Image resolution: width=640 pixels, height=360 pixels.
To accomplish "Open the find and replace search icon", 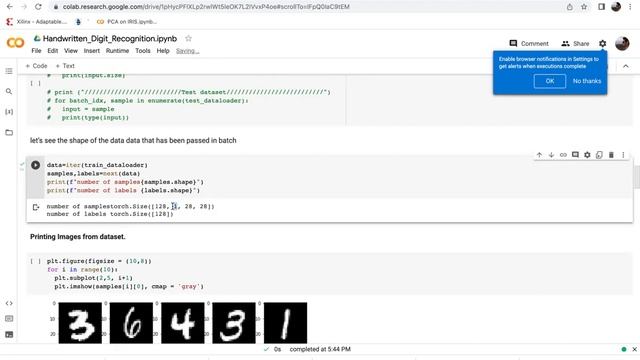I will [9, 91].
